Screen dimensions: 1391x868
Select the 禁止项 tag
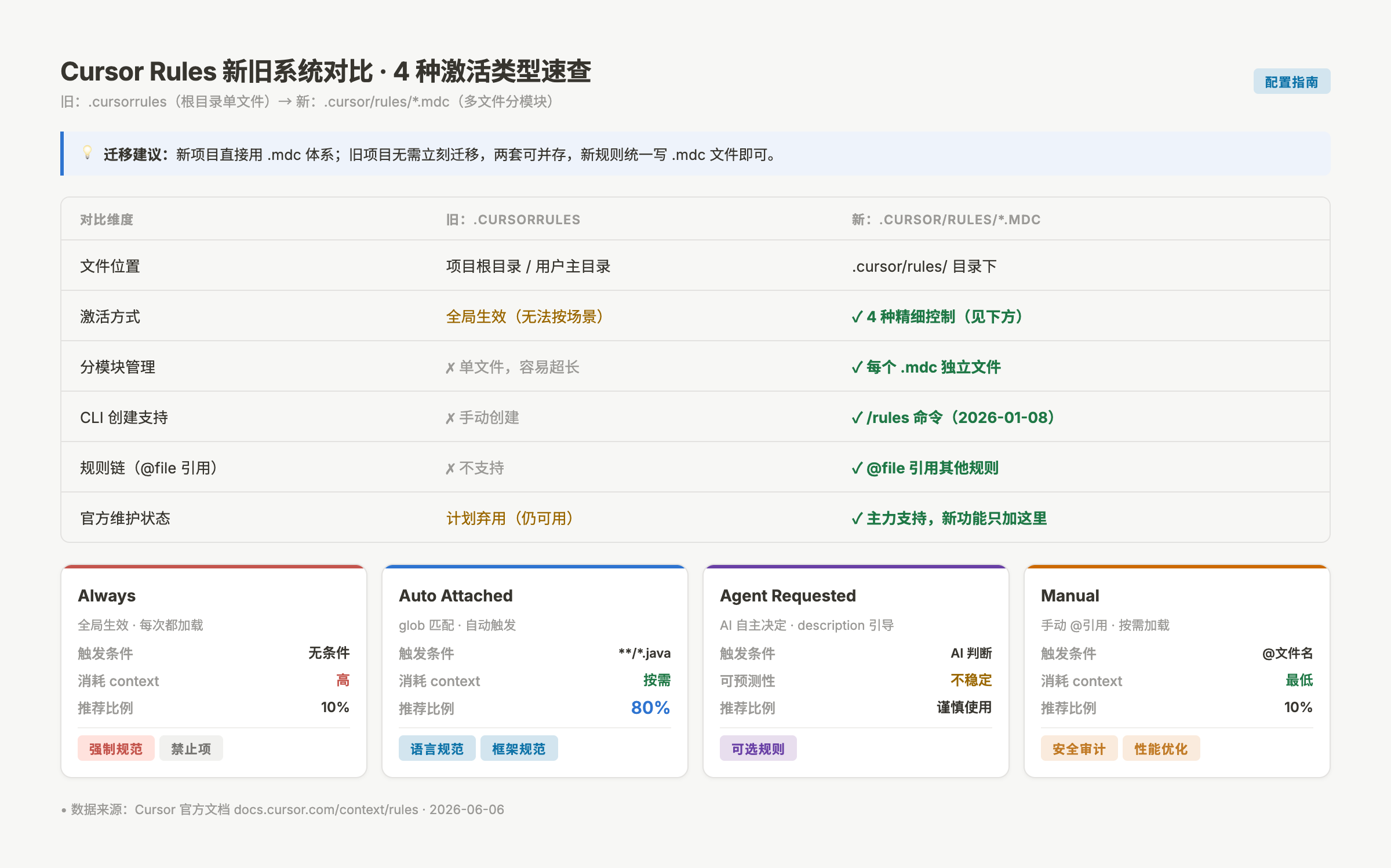point(191,749)
